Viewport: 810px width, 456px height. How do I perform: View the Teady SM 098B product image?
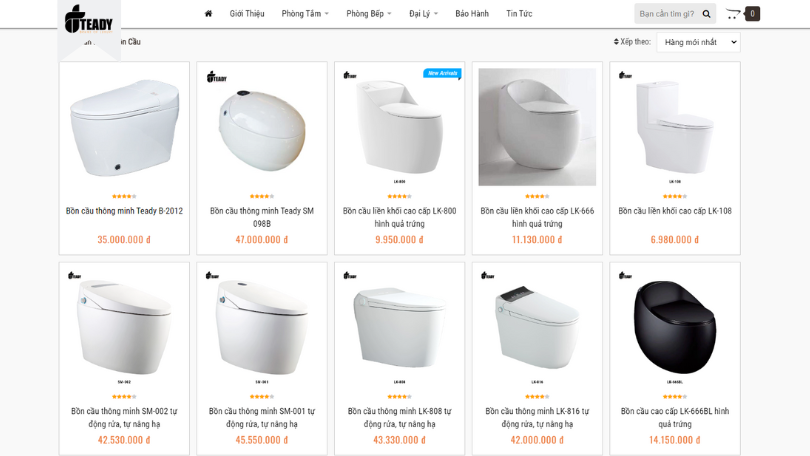262,127
